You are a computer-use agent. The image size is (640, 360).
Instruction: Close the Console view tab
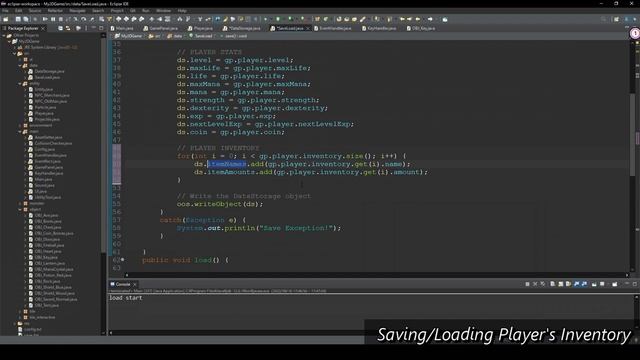pos(135,284)
